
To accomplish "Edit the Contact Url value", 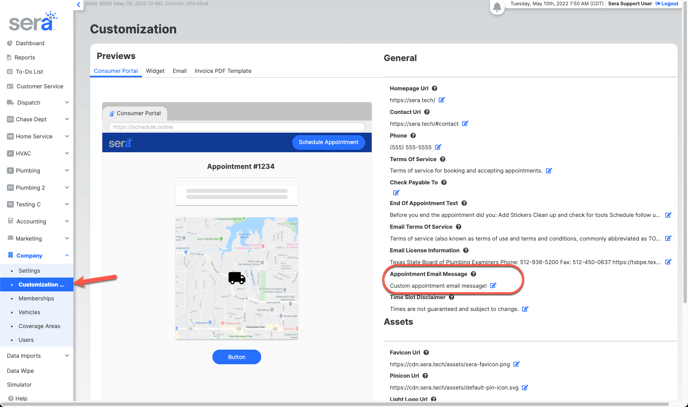I will [465, 124].
